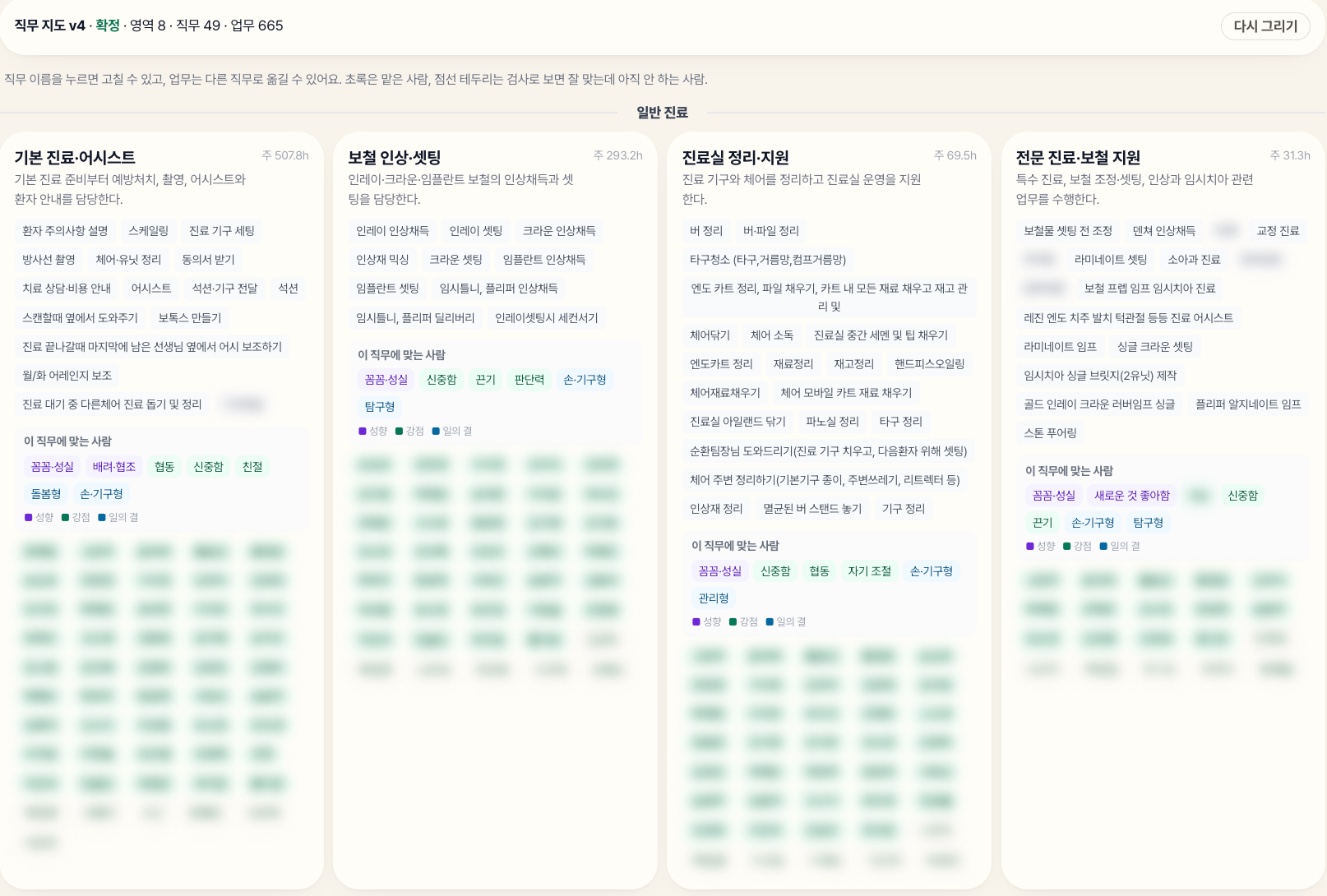1327x896 pixels.
Task: Pick the 방사선 촬영 task chip
Action: point(49,260)
